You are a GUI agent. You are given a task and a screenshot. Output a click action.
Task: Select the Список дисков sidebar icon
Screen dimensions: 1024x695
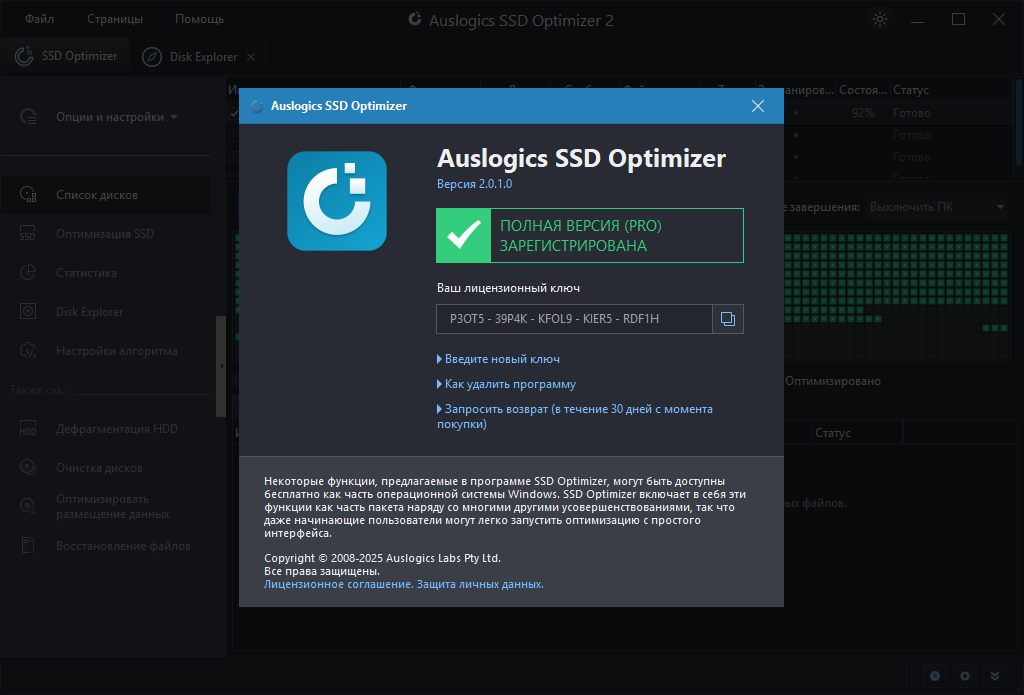tap(28, 195)
